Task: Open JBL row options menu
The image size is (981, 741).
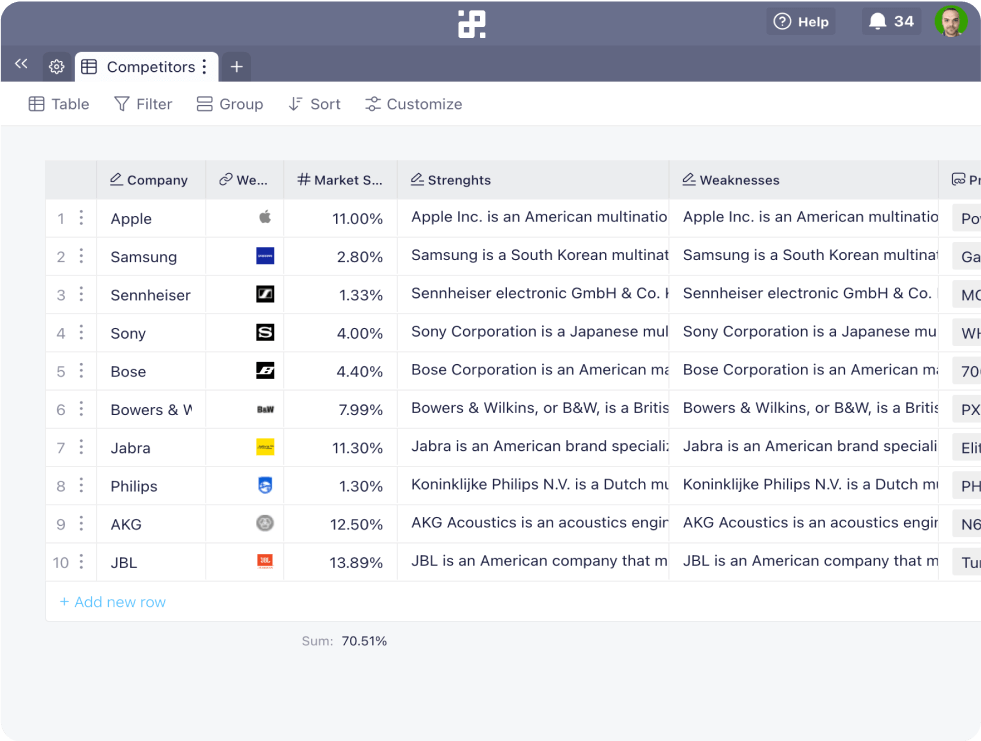Action: tap(81, 561)
